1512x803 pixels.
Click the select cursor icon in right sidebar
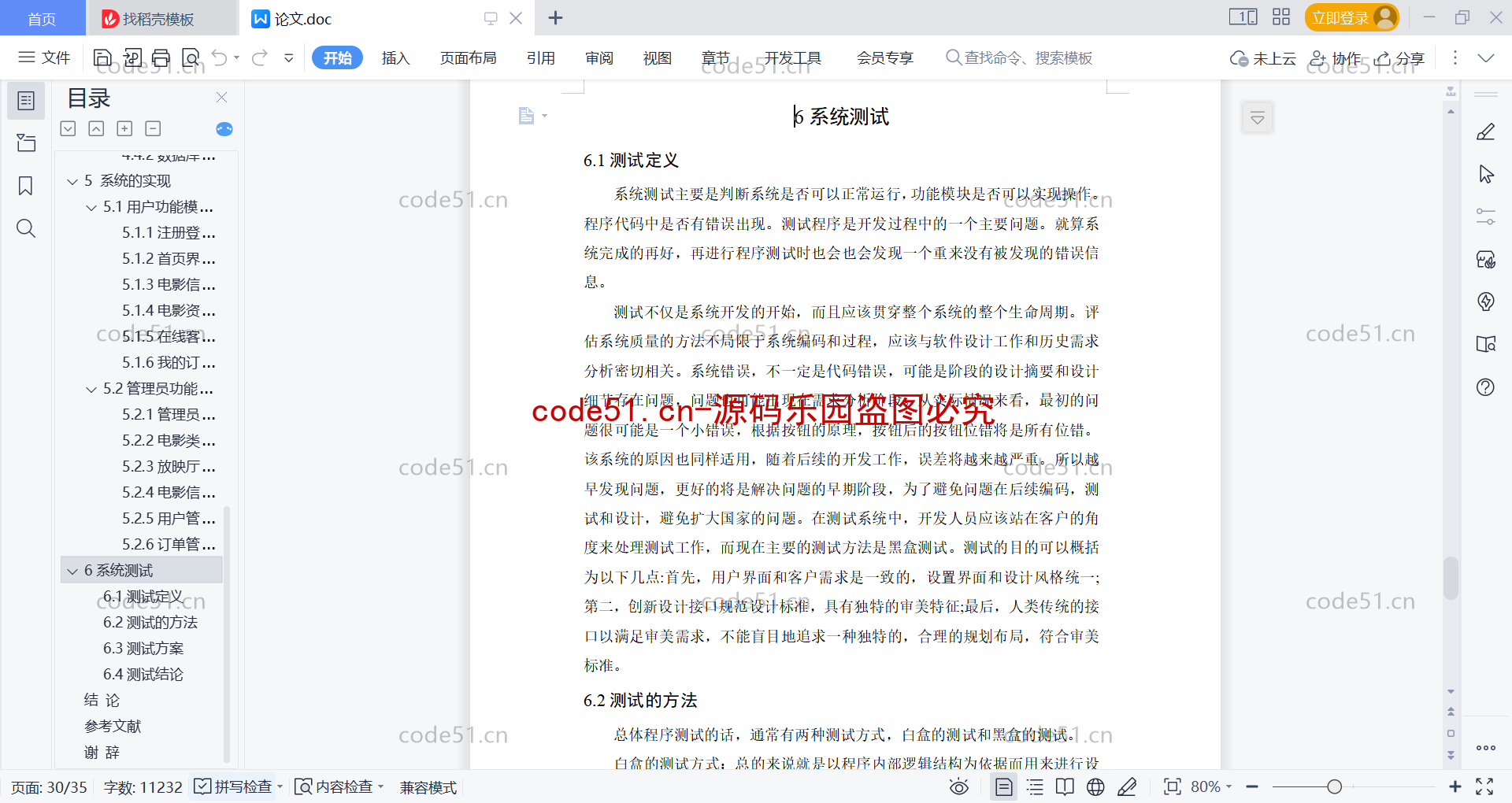(x=1486, y=174)
